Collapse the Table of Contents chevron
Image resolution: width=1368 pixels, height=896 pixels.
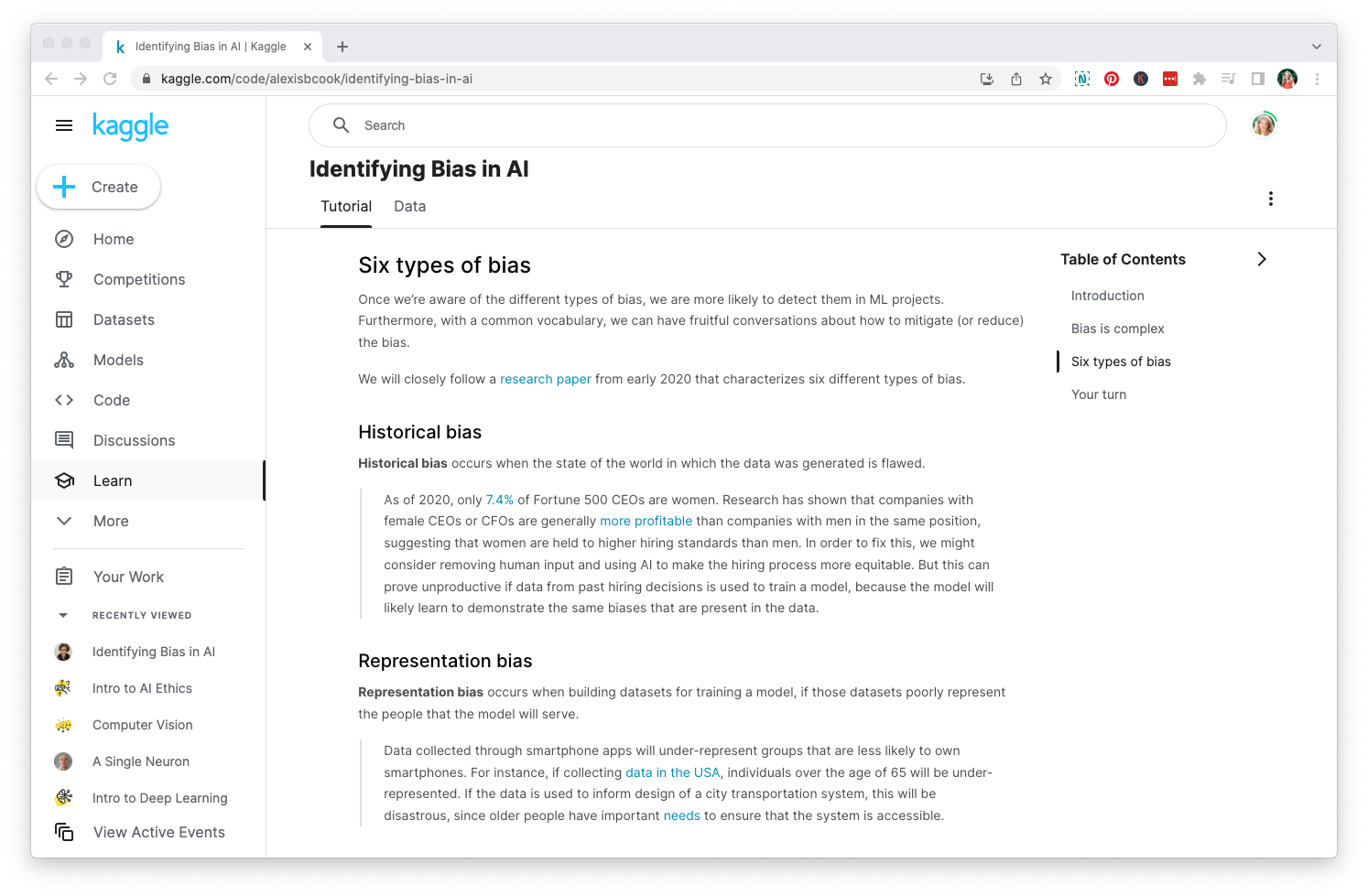(x=1262, y=259)
